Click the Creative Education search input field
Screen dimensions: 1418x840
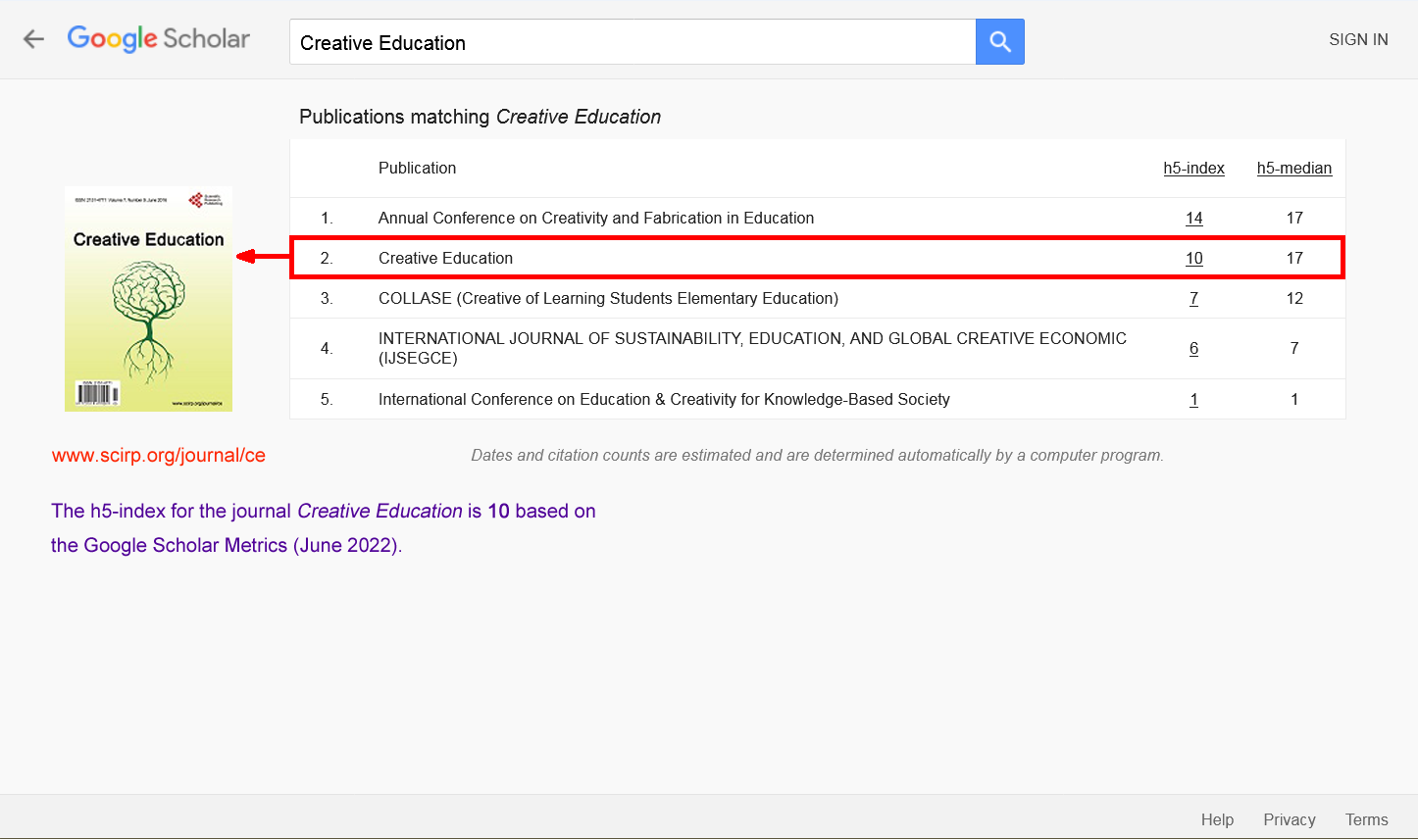click(633, 42)
